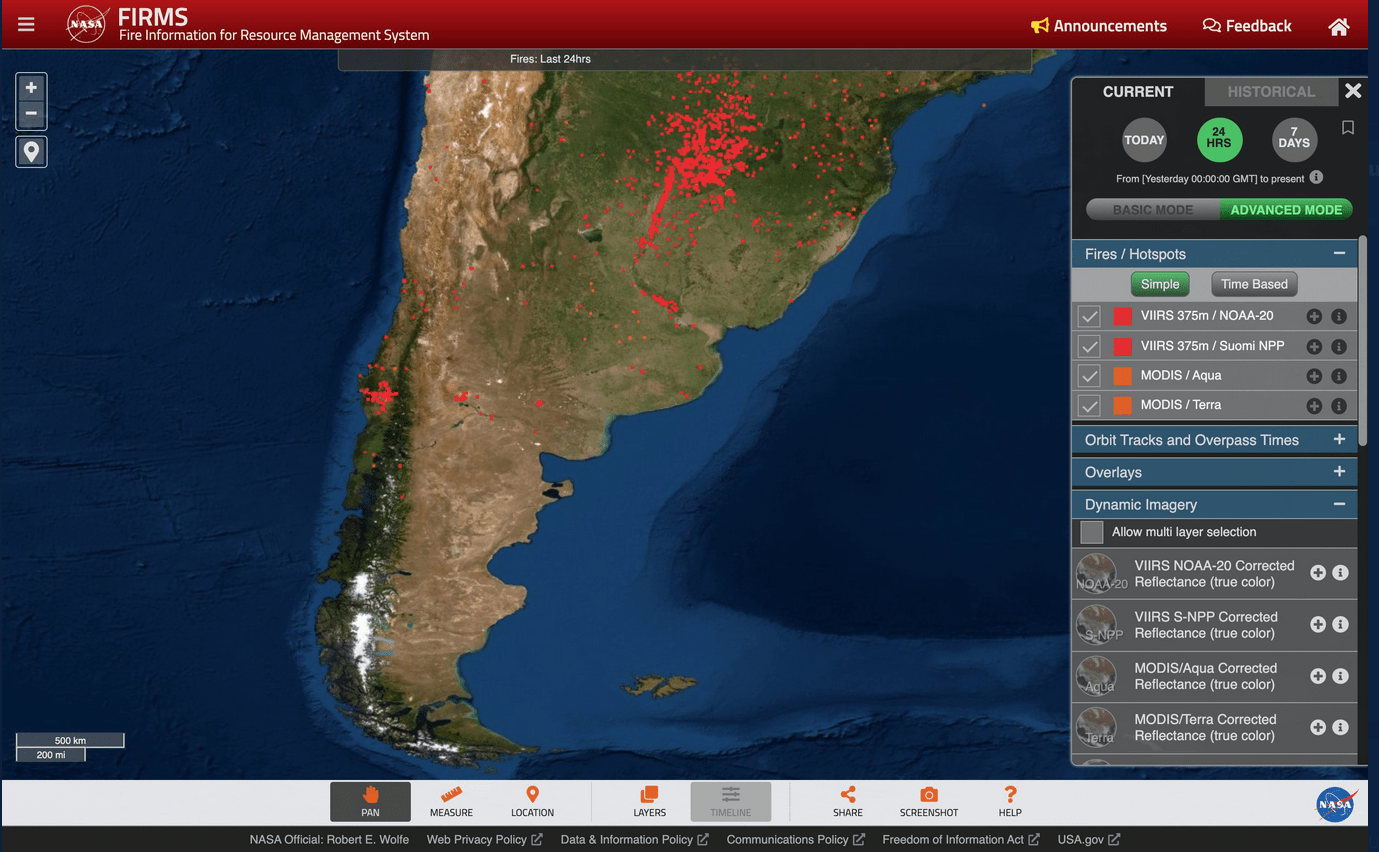The image size is (1379, 852).
Task: Add VIIRS NOAA-20 Corrected Reflectance imagery
Action: [x=1318, y=573]
